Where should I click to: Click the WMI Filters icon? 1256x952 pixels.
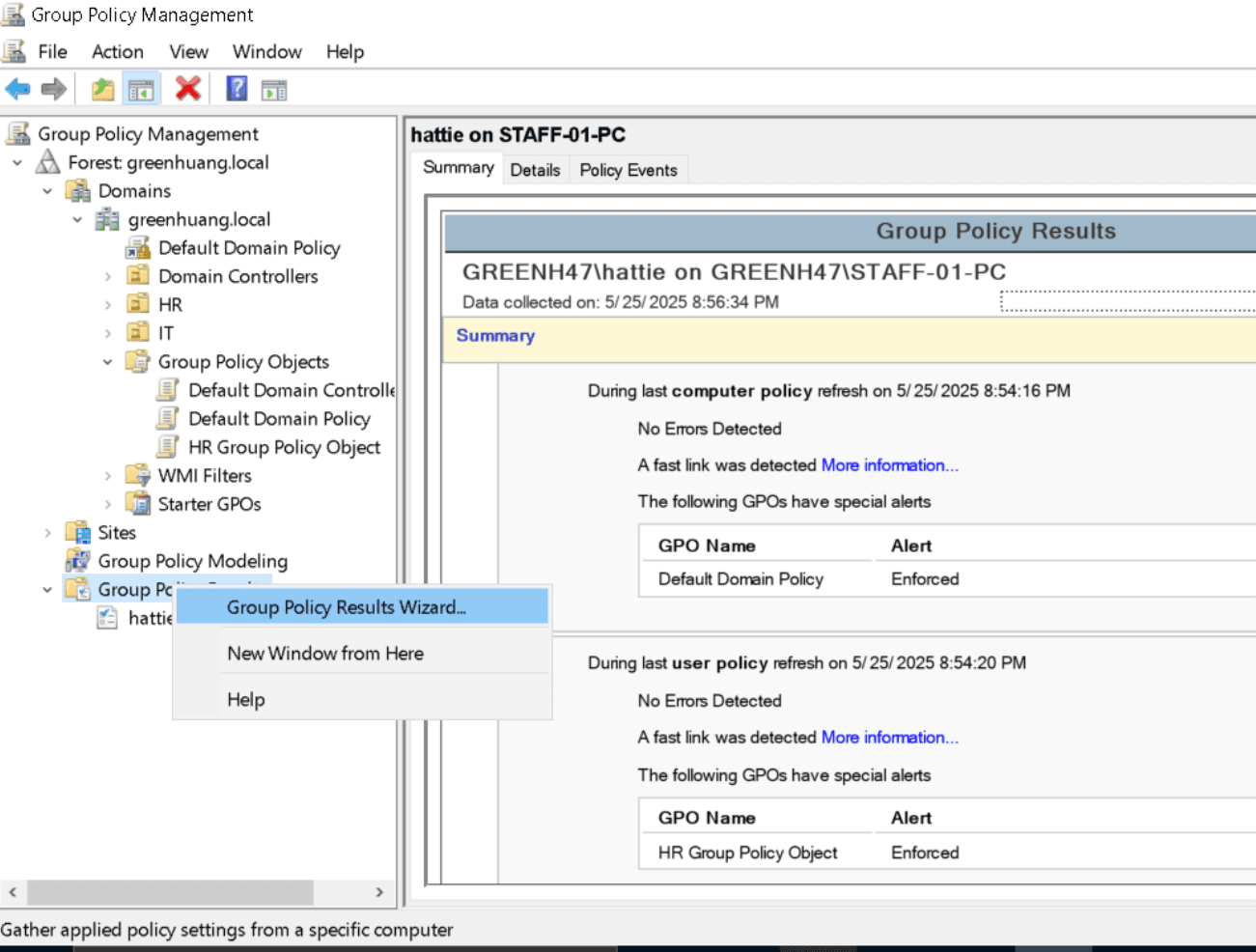[x=138, y=476]
